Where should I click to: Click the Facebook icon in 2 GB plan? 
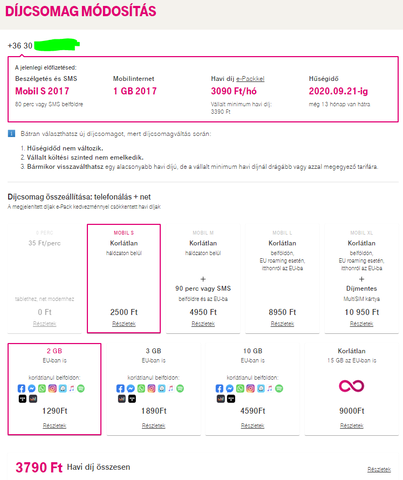coord(21,388)
